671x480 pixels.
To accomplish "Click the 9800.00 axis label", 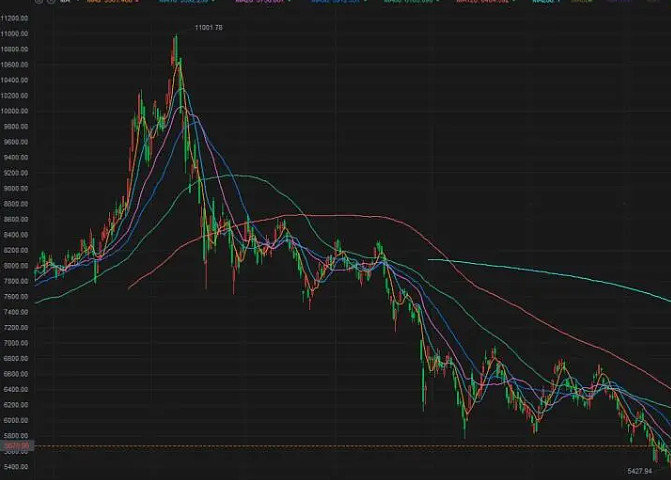I will [x=16, y=127].
